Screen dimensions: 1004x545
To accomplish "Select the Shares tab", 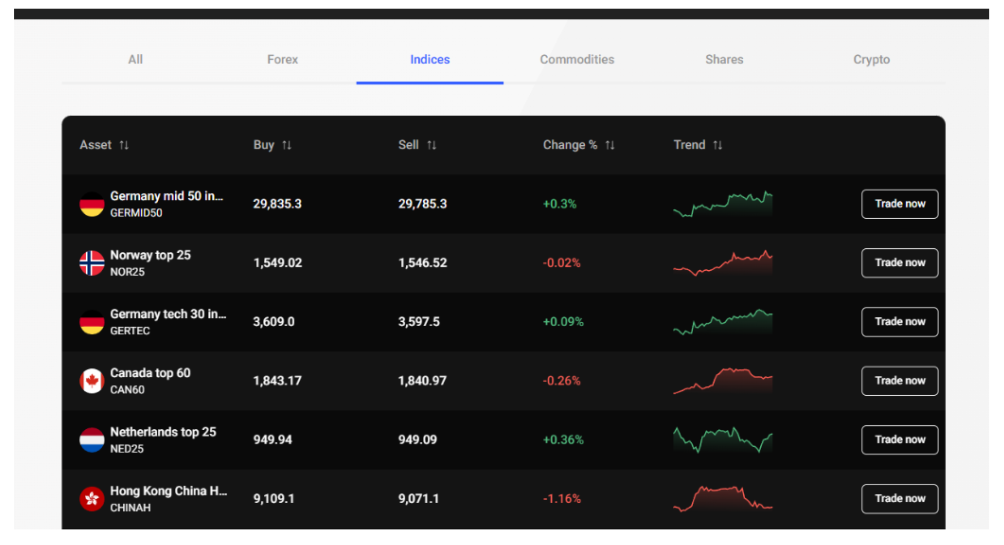I will [x=724, y=60].
